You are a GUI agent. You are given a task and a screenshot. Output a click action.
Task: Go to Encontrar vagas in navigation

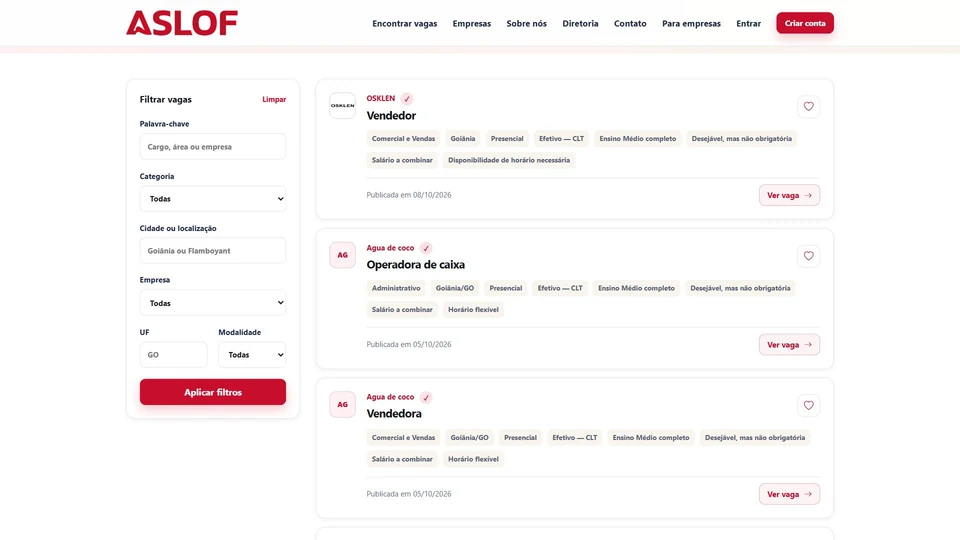pos(405,23)
